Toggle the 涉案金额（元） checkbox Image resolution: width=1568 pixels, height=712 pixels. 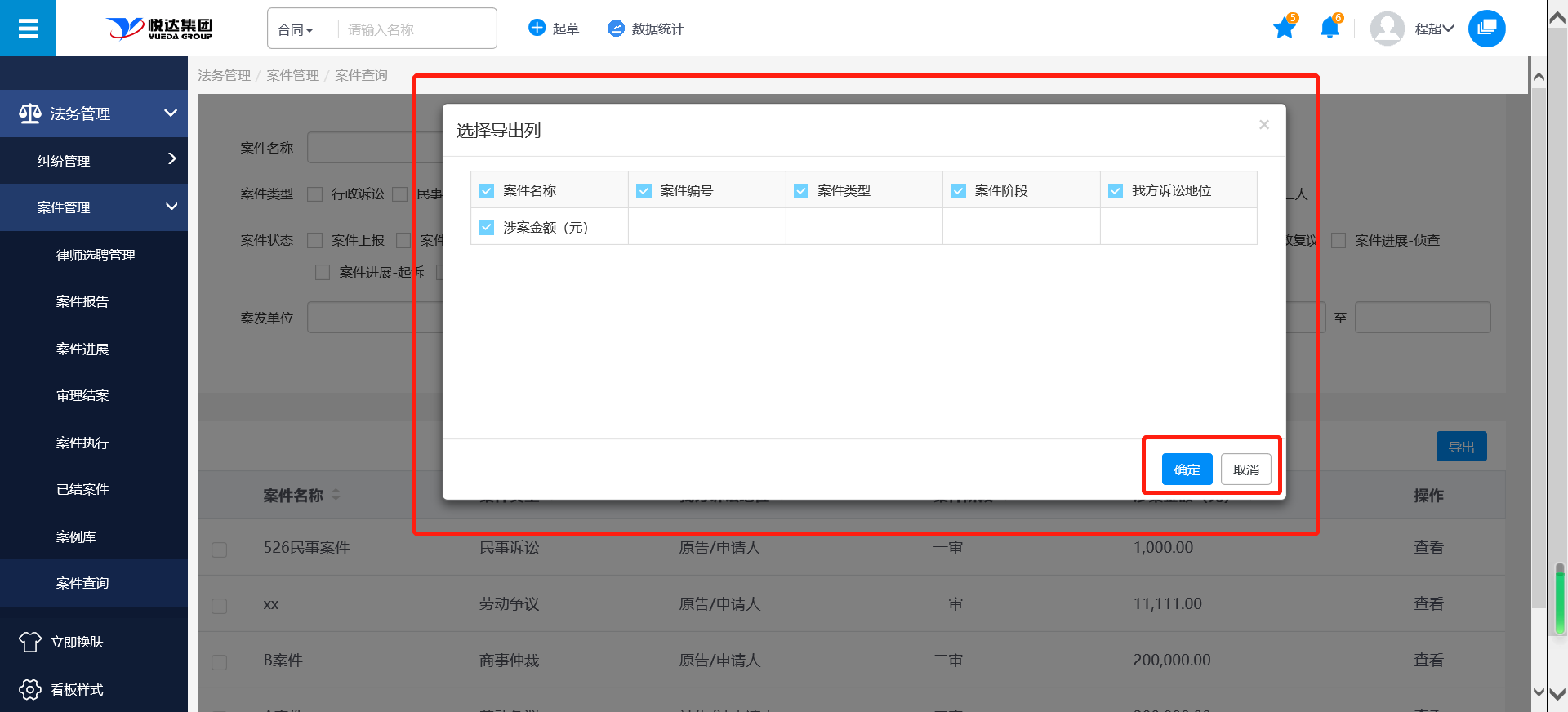[x=487, y=228]
